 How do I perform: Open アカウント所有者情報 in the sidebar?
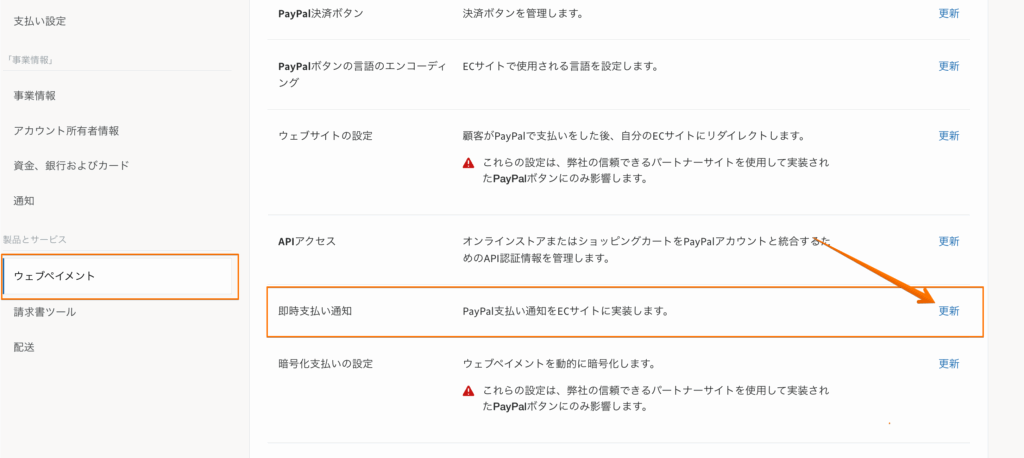point(67,131)
